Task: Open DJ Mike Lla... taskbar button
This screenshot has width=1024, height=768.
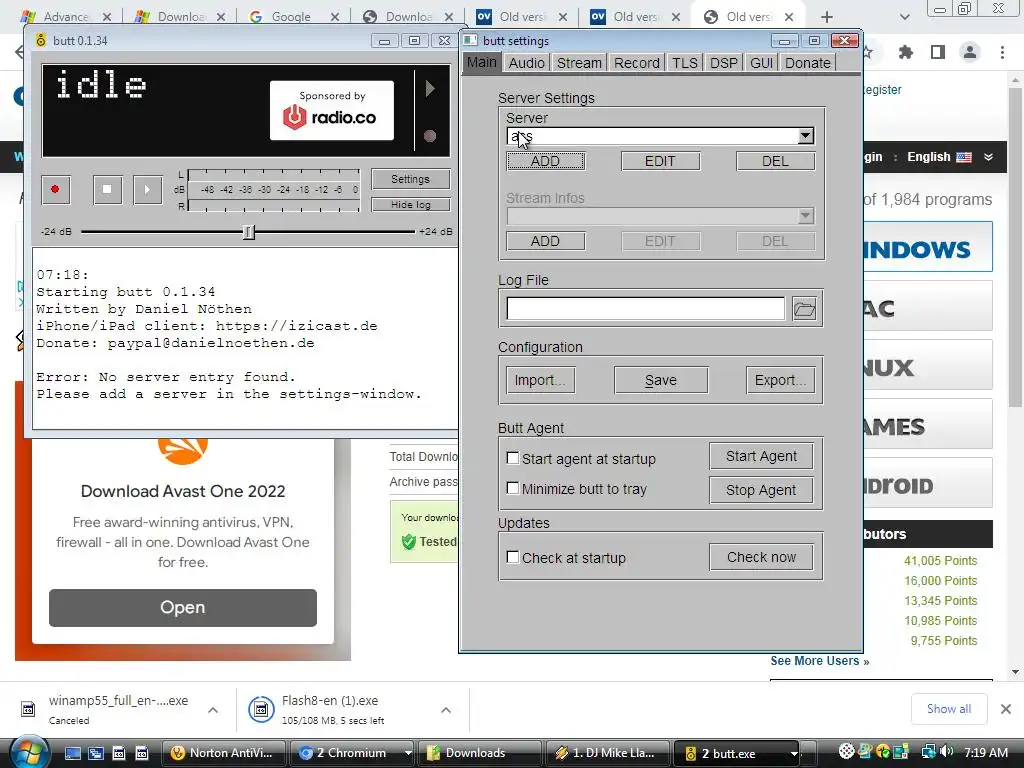Action: pyautogui.click(x=607, y=753)
